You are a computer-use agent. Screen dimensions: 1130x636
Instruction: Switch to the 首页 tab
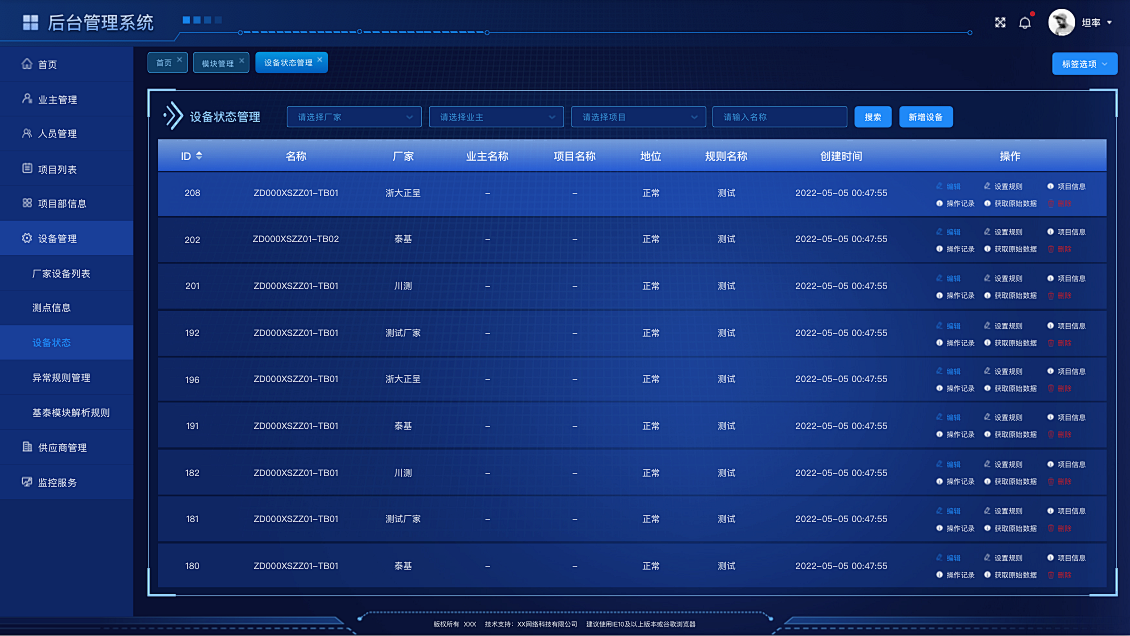click(163, 63)
